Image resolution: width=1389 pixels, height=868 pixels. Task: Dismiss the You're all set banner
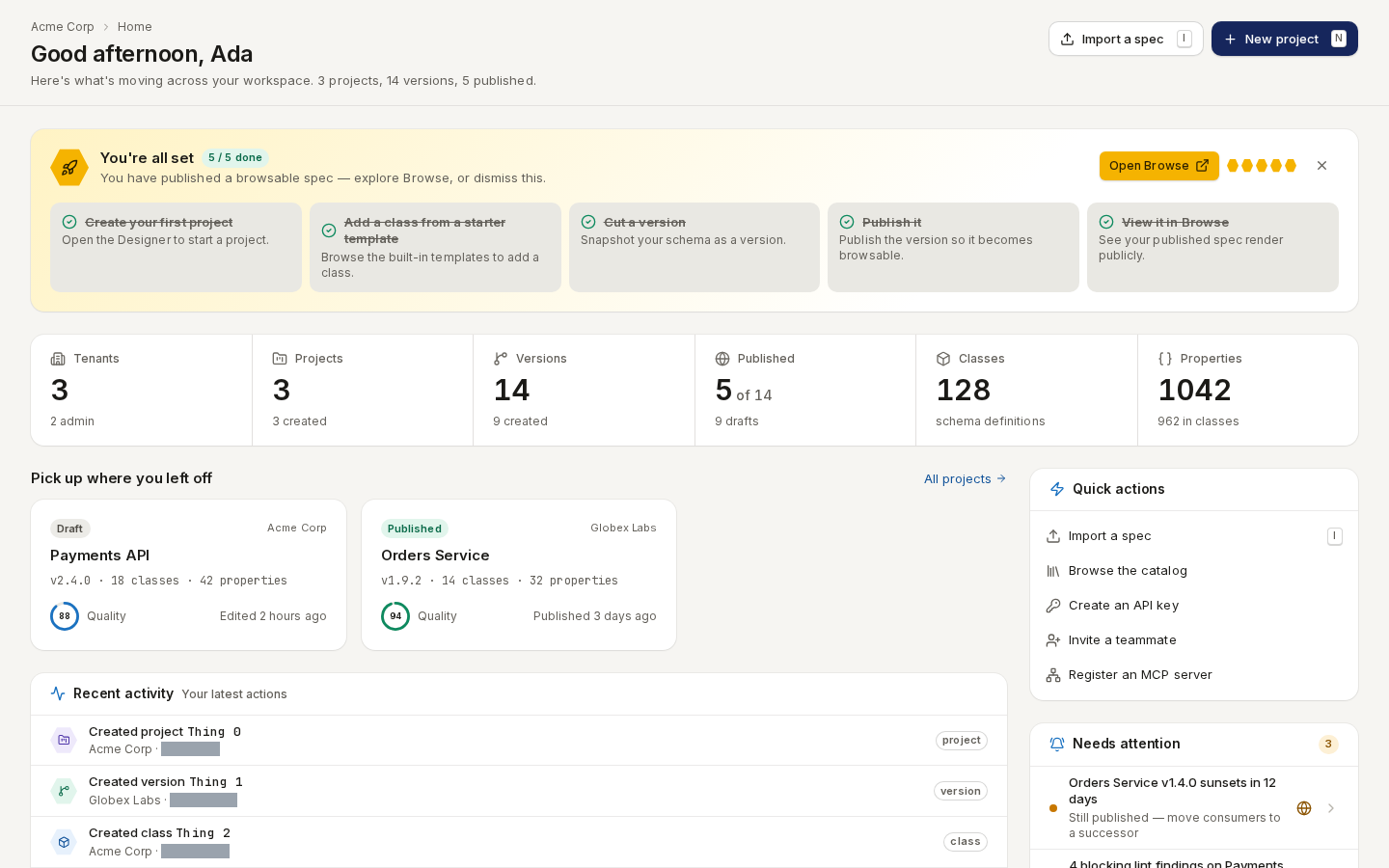click(1321, 166)
